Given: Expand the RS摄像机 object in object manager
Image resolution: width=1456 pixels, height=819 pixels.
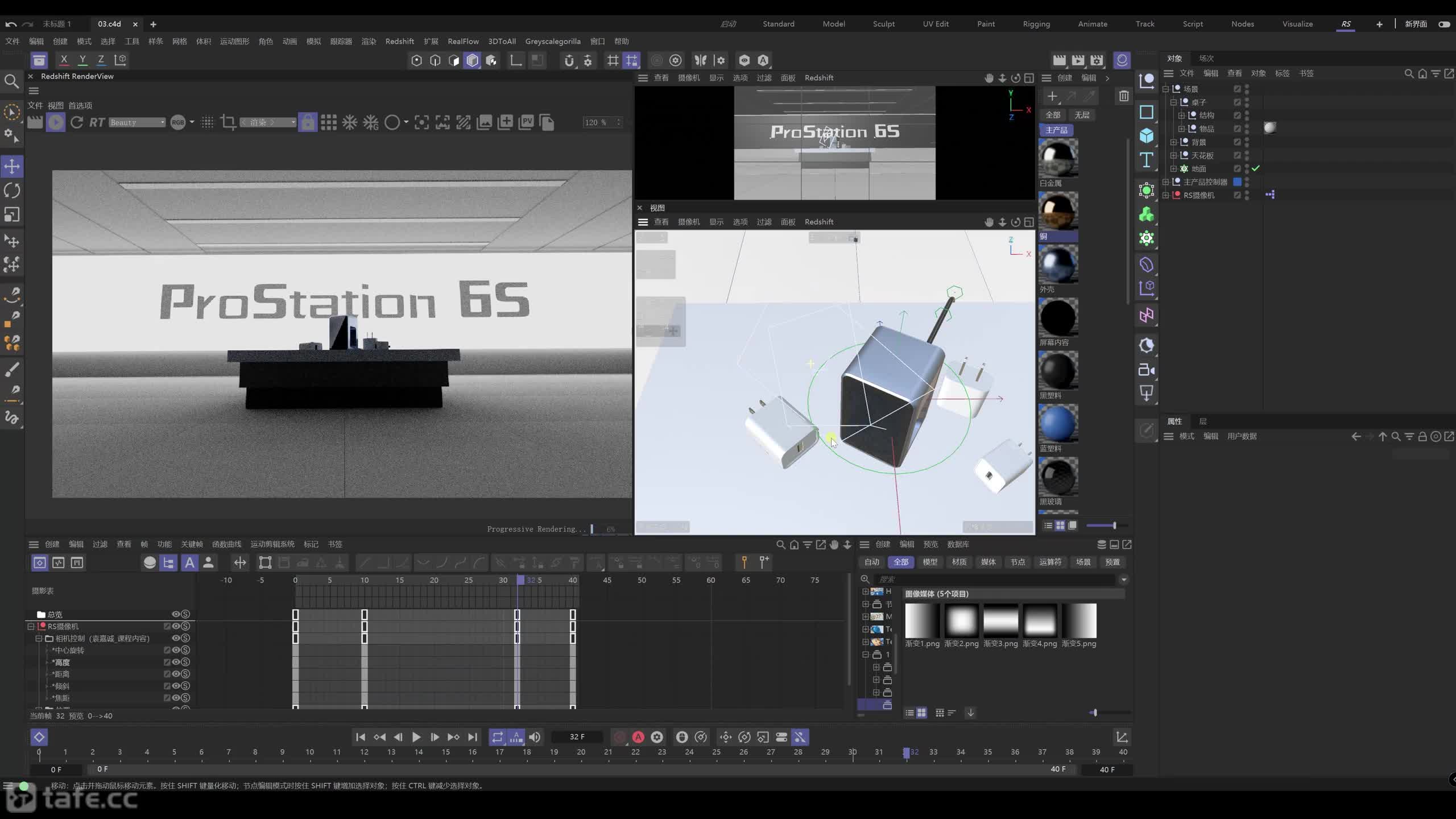Looking at the screenshot, I should tap(1165, 195).
